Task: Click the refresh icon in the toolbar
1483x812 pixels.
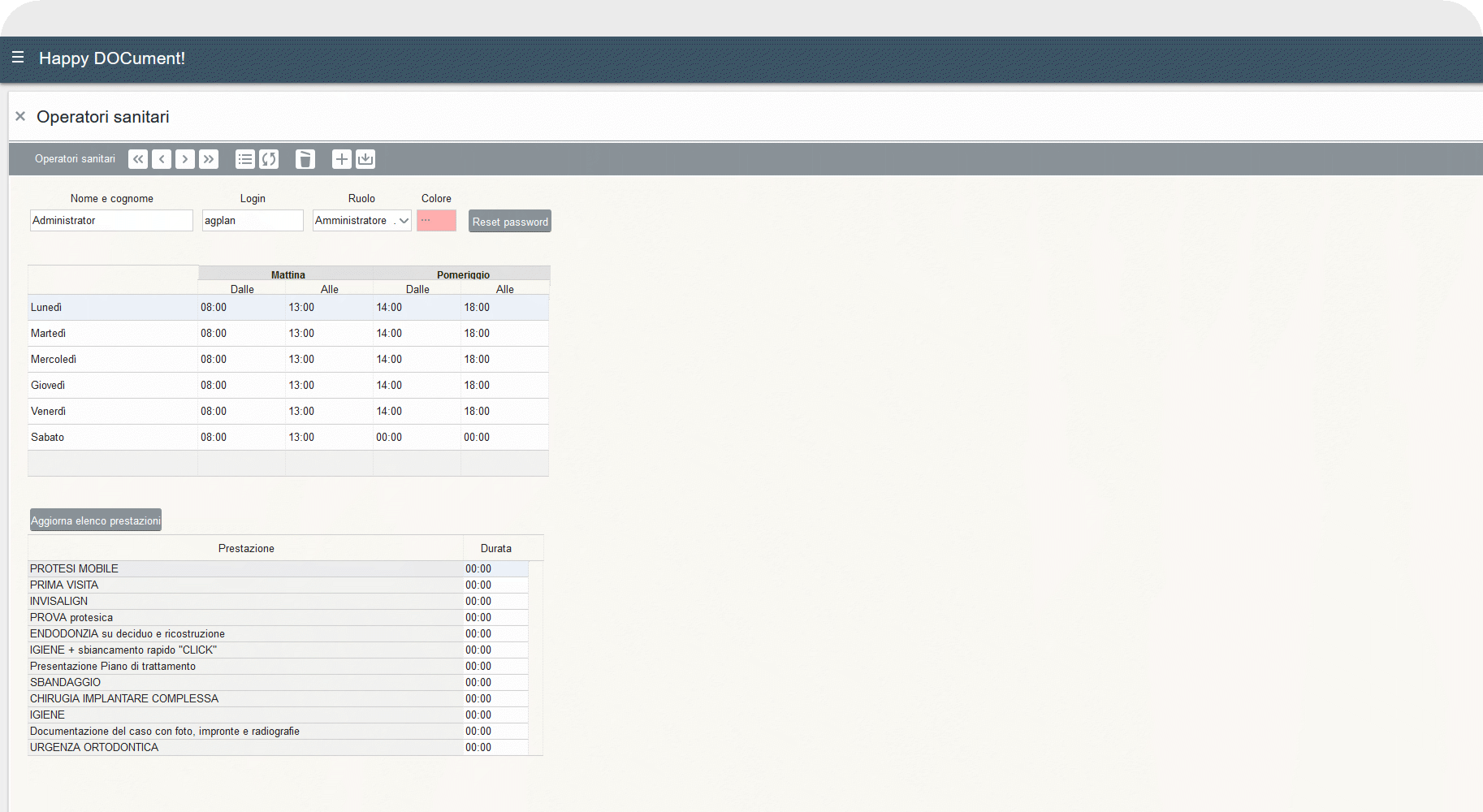Action: (269, 159)
